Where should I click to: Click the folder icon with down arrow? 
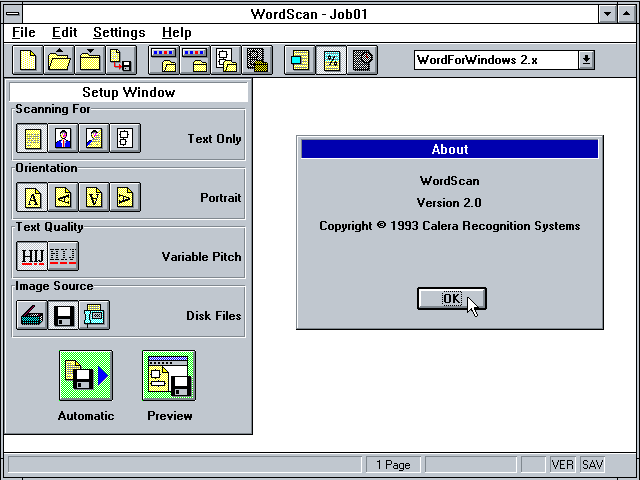tap(90, 60)
